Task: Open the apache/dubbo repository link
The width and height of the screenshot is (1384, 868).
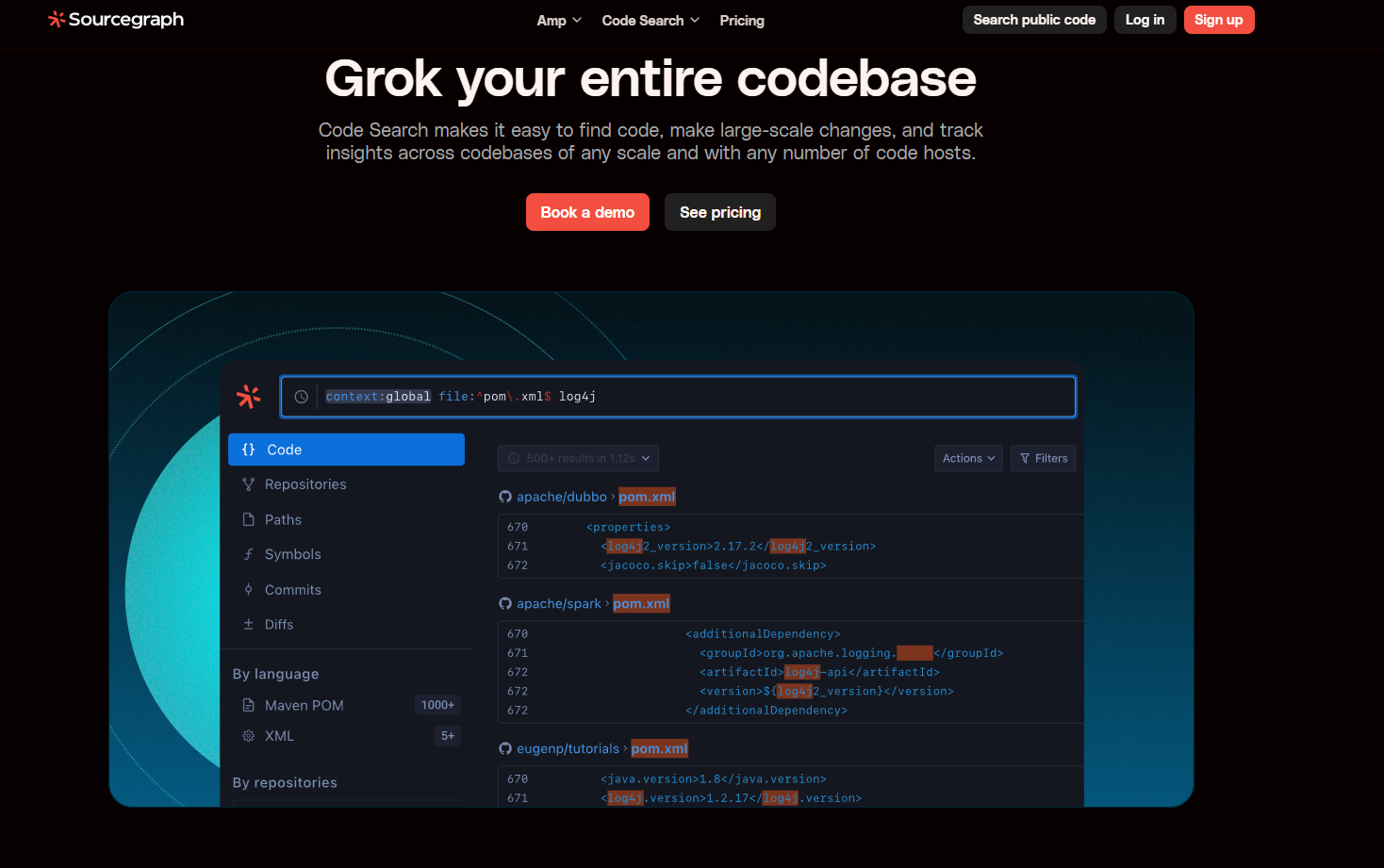Action: coord(562,497)
